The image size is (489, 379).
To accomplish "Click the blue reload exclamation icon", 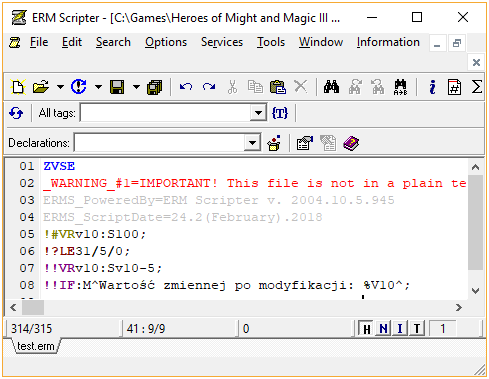I will 79,87.
